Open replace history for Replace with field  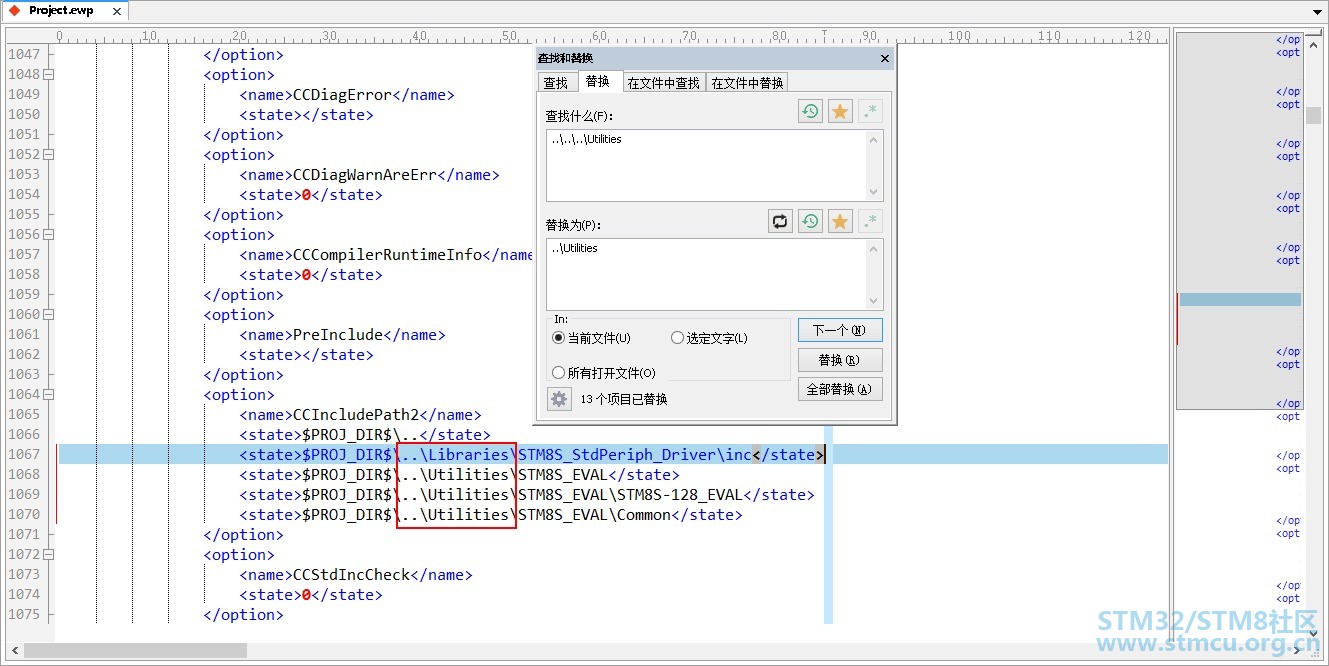pos(810,221)
